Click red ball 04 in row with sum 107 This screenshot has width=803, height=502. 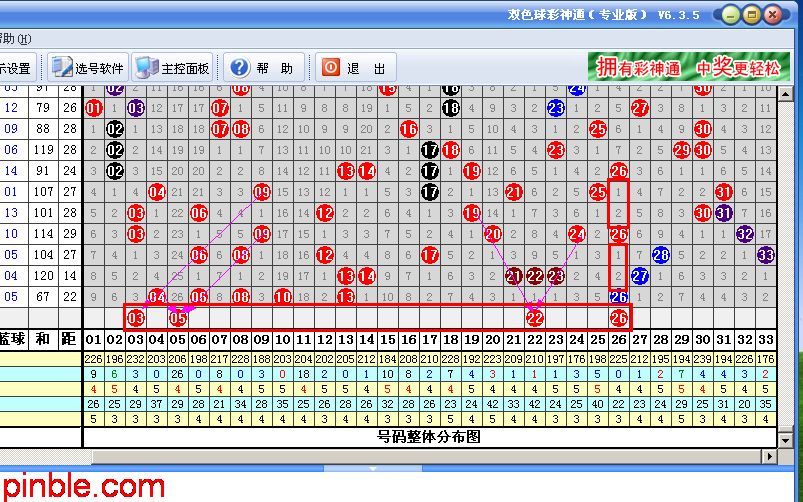(x=157, y=192)
